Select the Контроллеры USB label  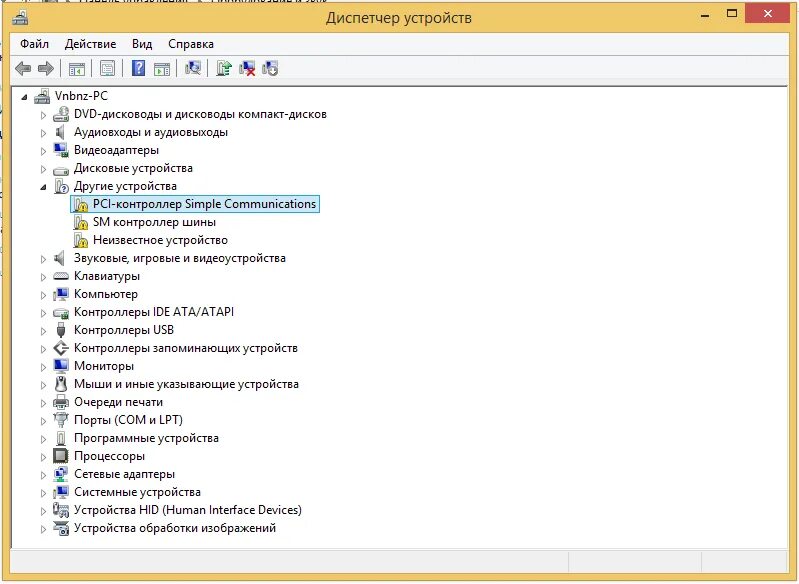pyautogui.click(x=123, y=330)
